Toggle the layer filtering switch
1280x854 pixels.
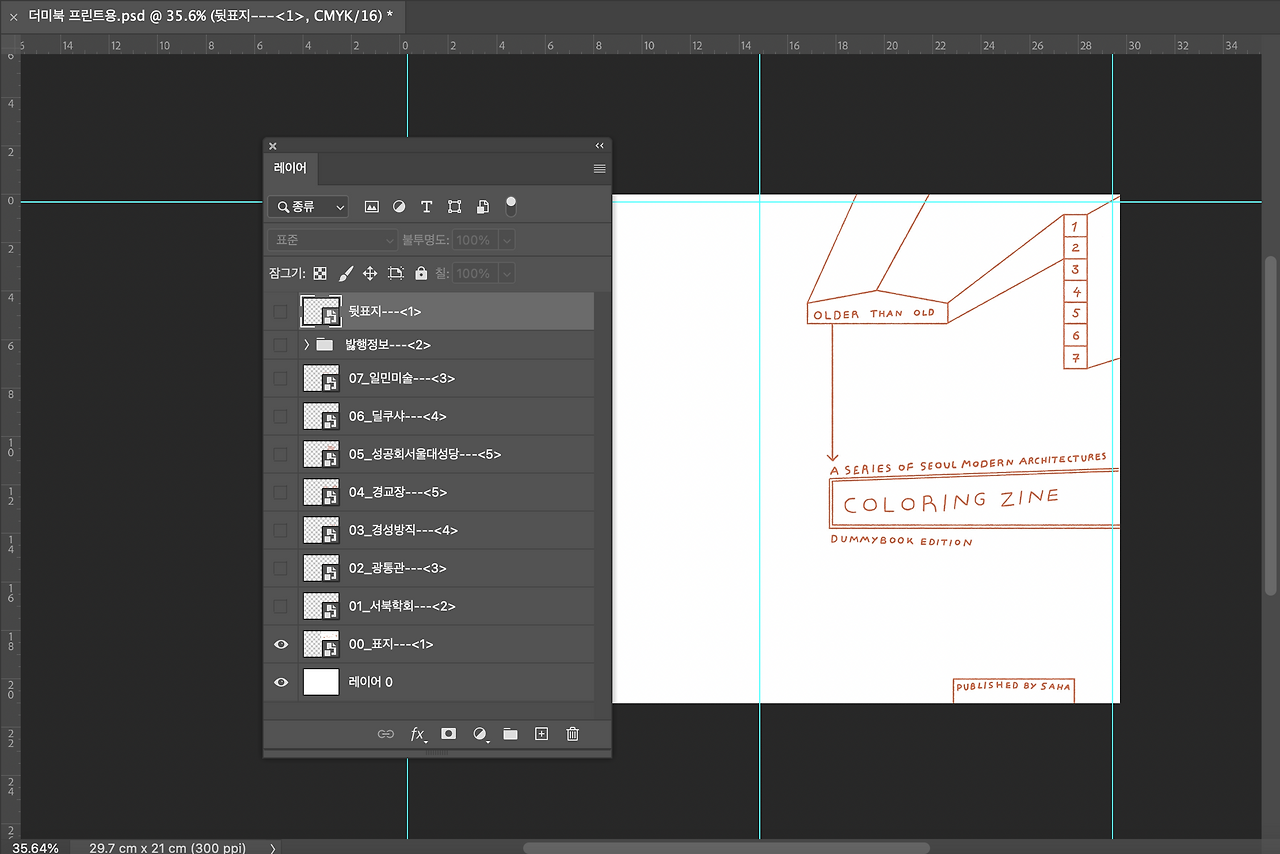click(x=511, y=206)
